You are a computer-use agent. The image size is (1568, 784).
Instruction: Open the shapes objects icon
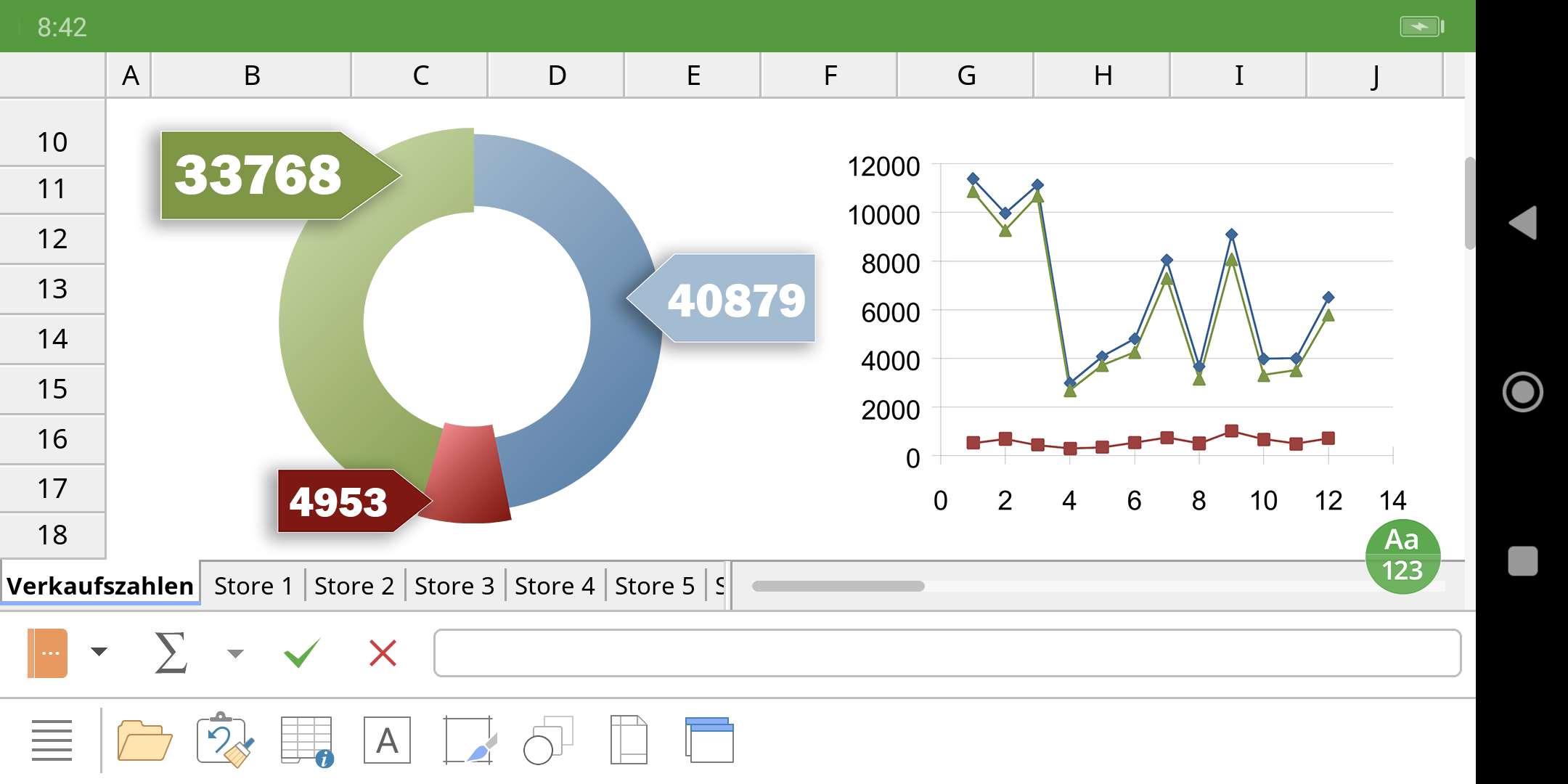[548, 740]
